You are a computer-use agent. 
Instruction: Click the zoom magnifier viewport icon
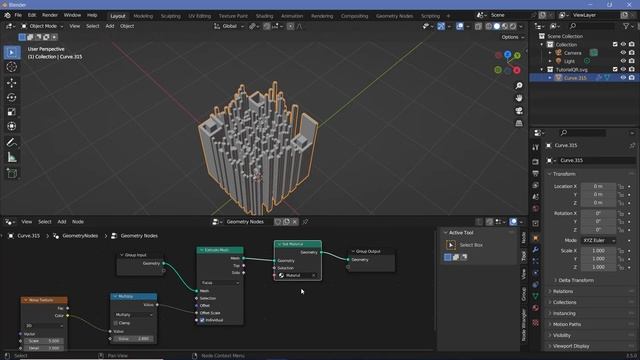(519, 86)
